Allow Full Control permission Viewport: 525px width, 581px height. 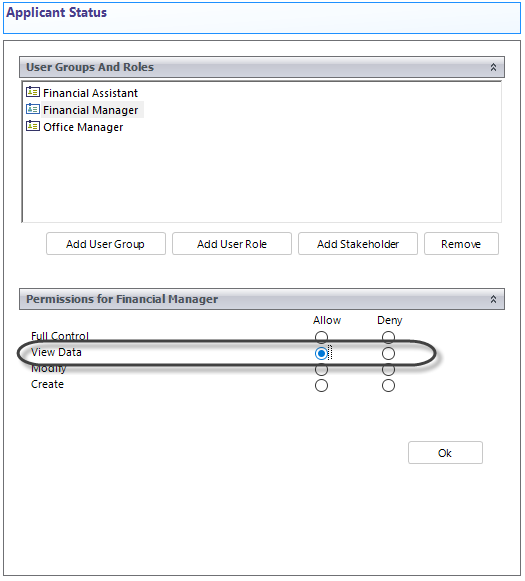(x=321, y=337)
